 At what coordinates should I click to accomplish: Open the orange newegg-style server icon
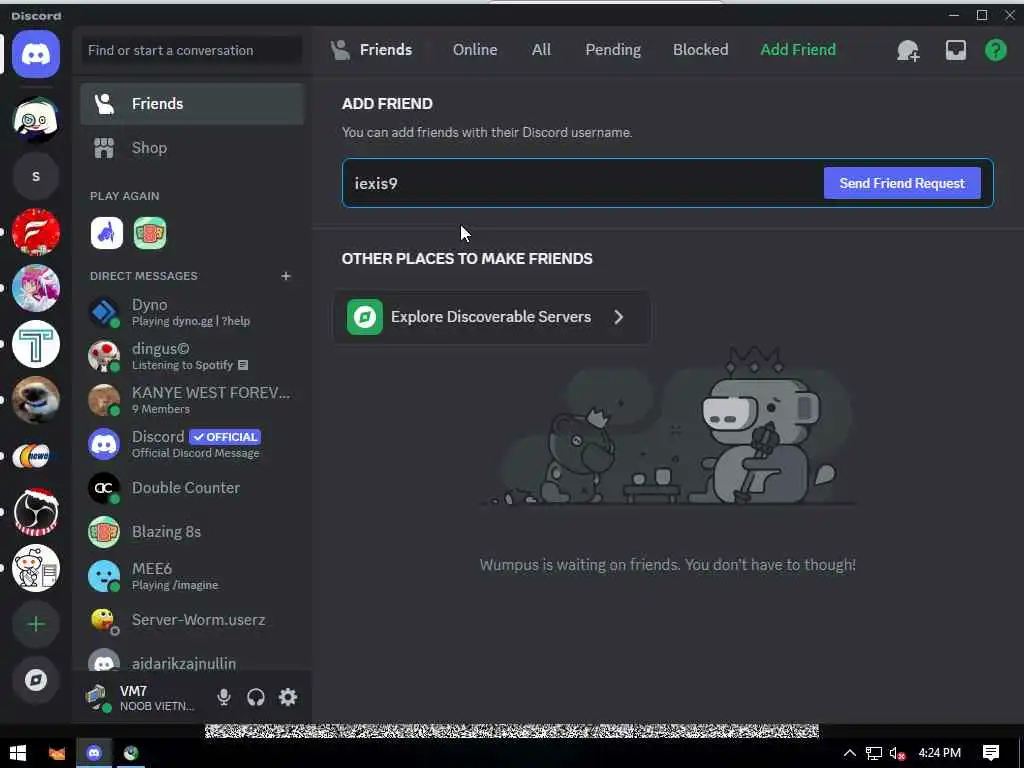pos(36,456)
